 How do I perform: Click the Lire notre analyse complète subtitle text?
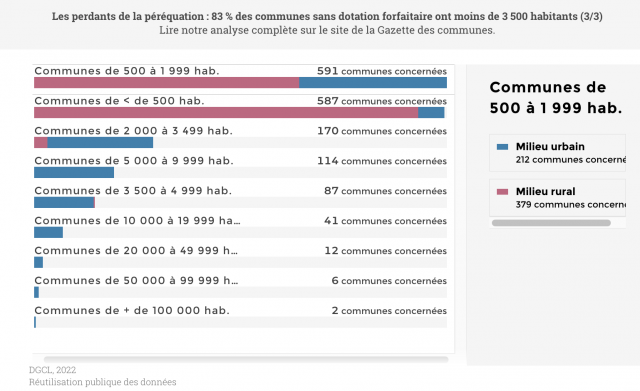click(x=327, y=30)
